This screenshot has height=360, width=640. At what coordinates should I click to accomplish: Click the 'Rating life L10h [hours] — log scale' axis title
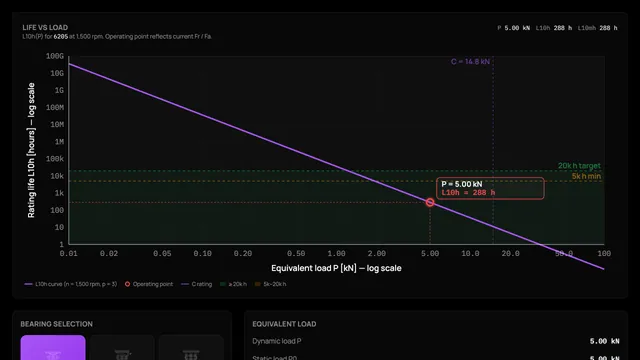(x=31, y=150)
